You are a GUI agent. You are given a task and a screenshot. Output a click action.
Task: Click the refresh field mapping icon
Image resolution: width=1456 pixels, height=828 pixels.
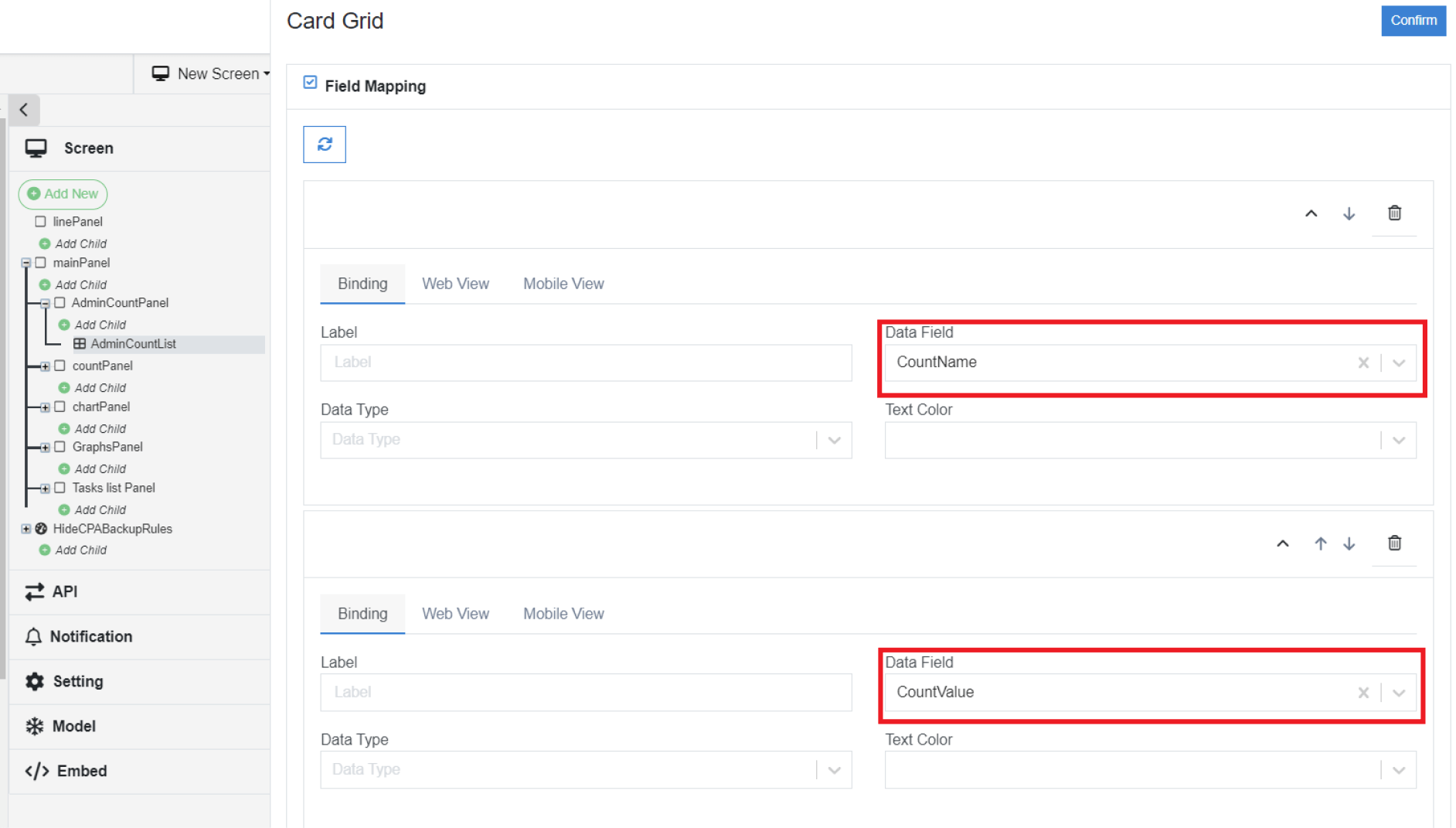(x=325, y=145)
